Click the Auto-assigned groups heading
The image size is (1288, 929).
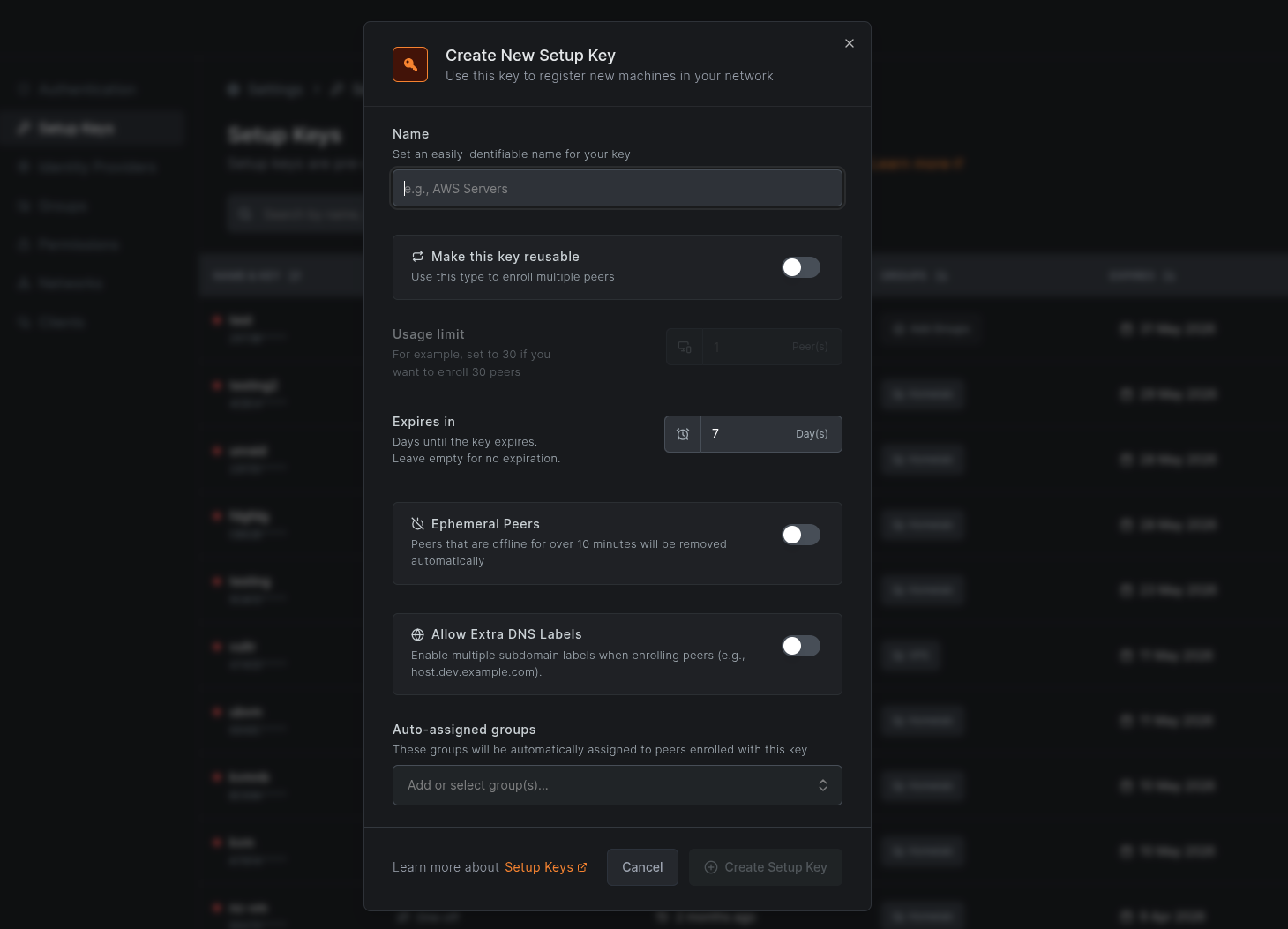pos(464,730)
